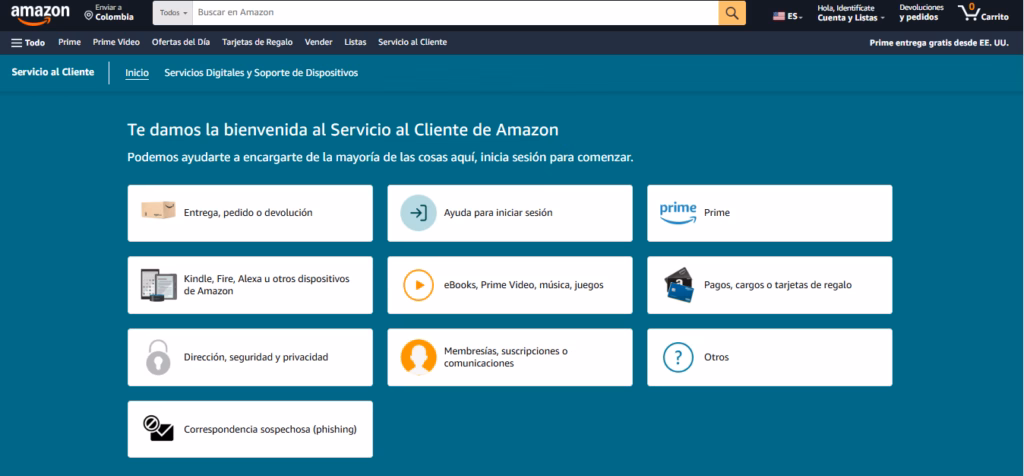Open Prime in navigation bar
This screenshot has width=1024, height=476.
[69, 42]
